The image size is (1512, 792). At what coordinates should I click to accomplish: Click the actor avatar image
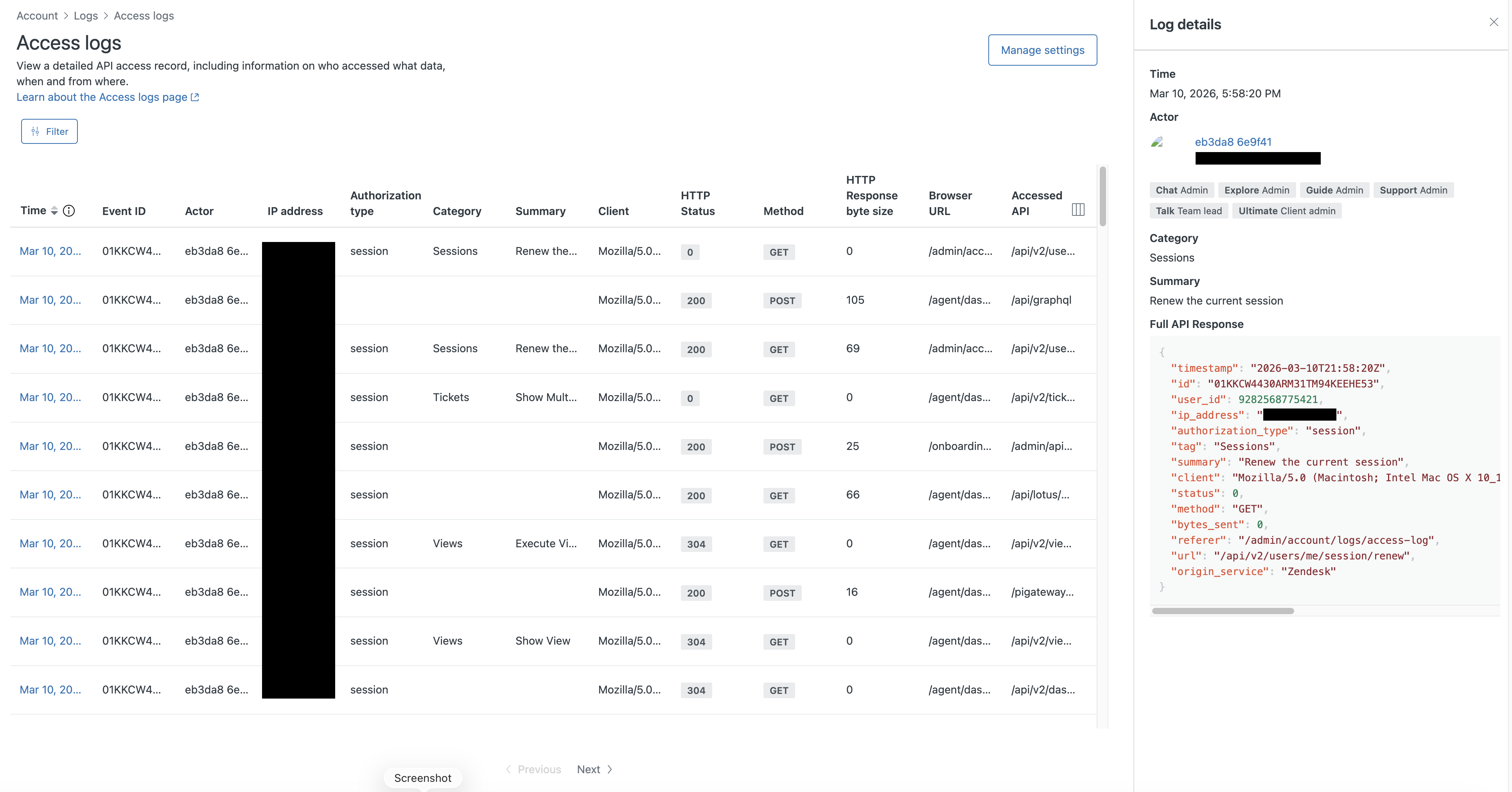1157,142
